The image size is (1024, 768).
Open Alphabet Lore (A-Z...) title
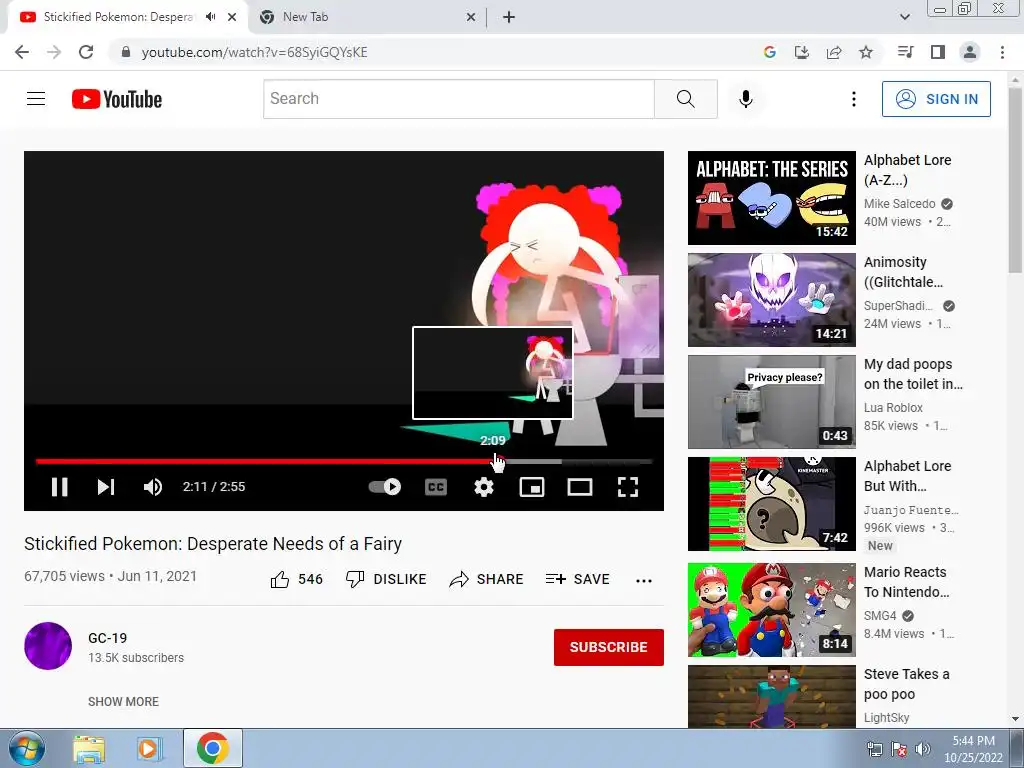coord(907,170)
